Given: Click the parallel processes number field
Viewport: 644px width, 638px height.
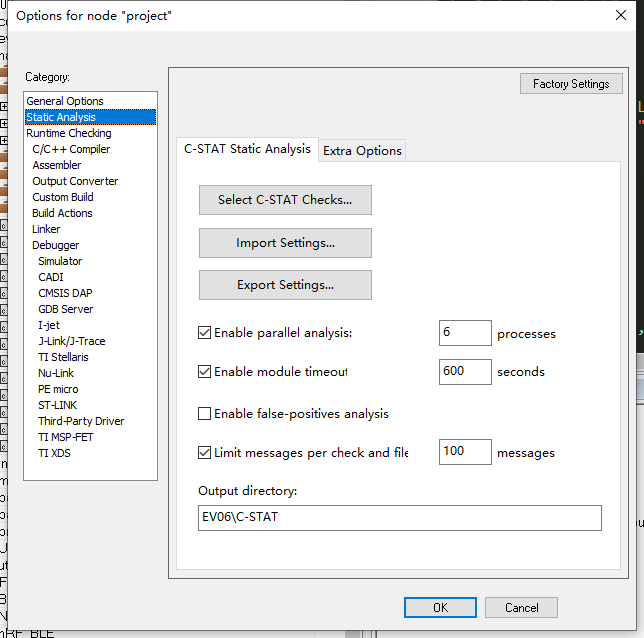Looking at the screenshot, I should click(x=465, y=333).
